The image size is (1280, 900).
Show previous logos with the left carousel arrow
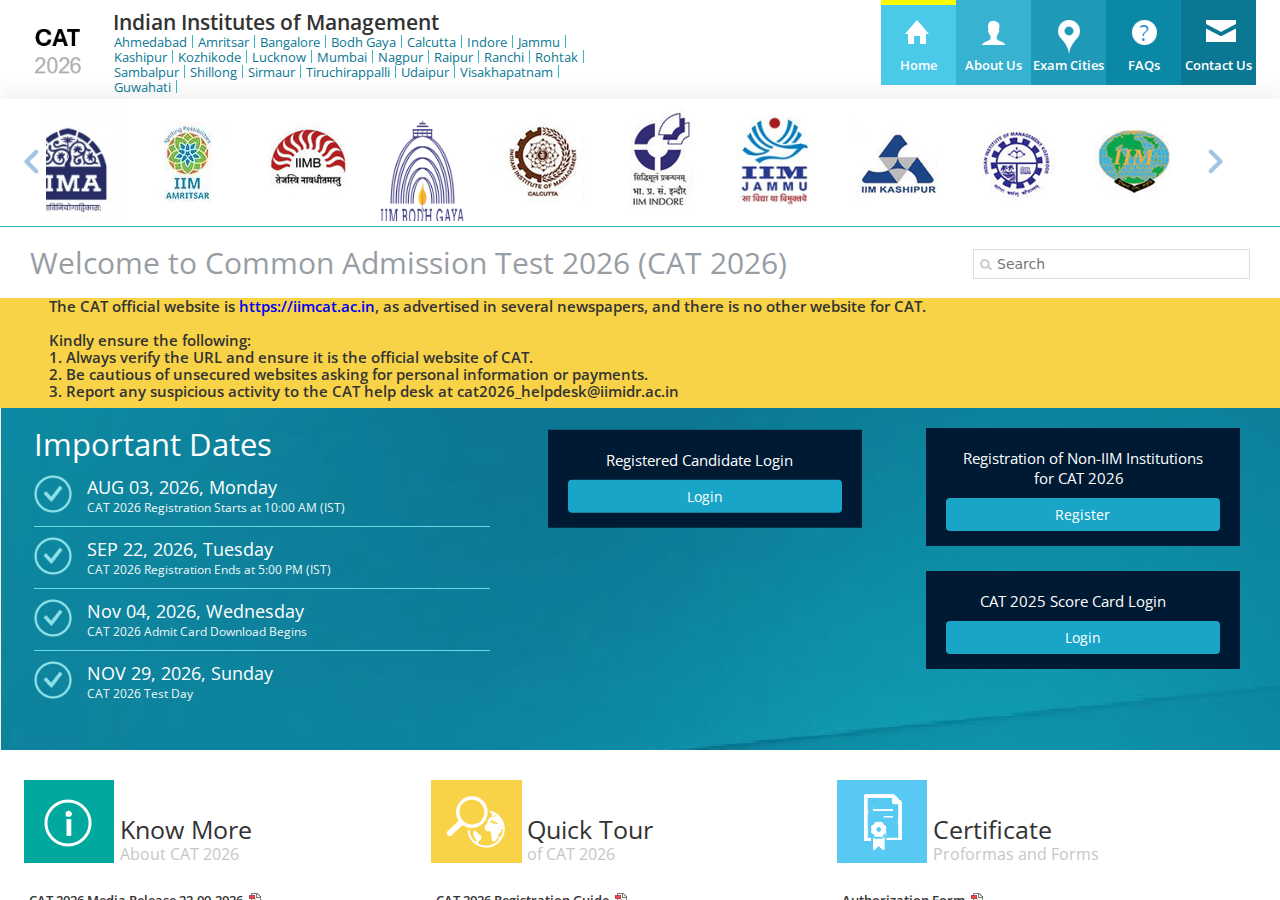(x=31, y=162)
